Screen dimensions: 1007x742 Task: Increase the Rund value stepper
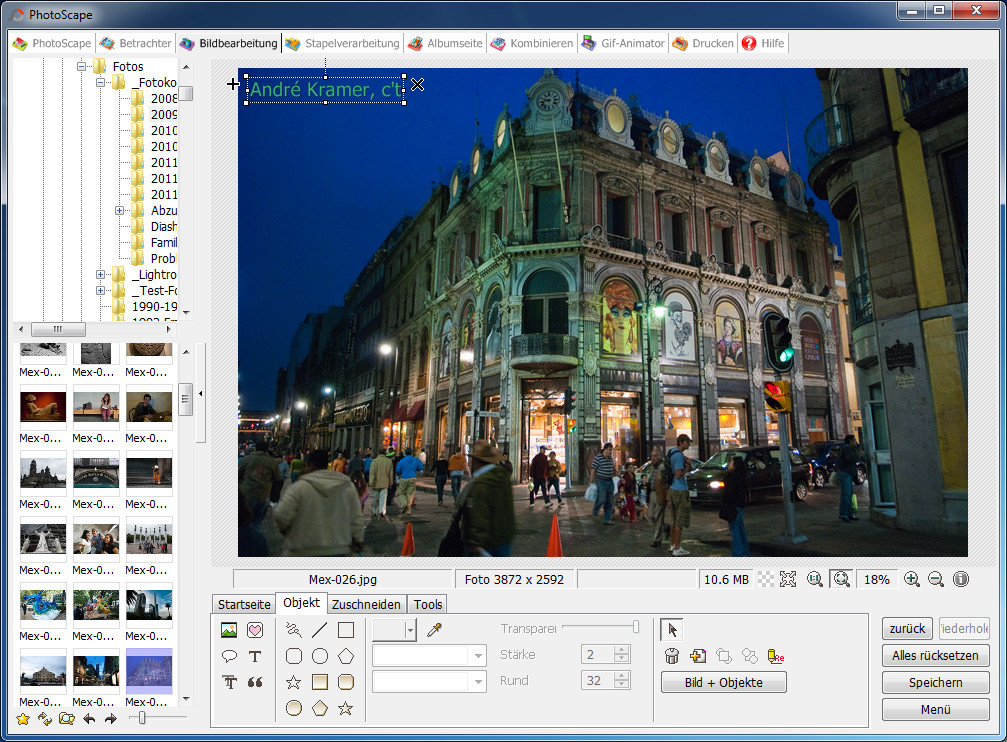[621, 676]
